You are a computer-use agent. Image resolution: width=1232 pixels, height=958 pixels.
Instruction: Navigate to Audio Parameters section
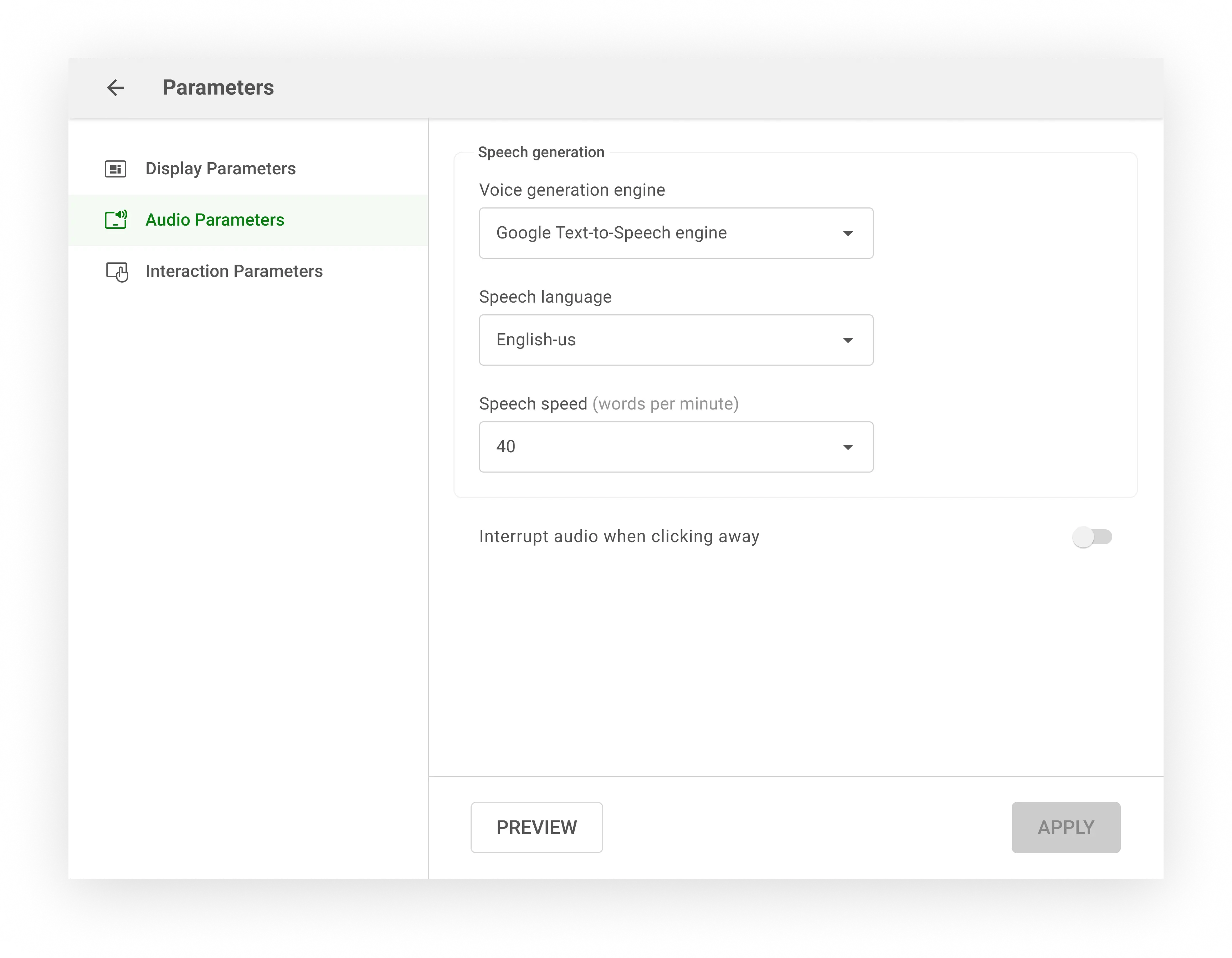tap(213, 219)
